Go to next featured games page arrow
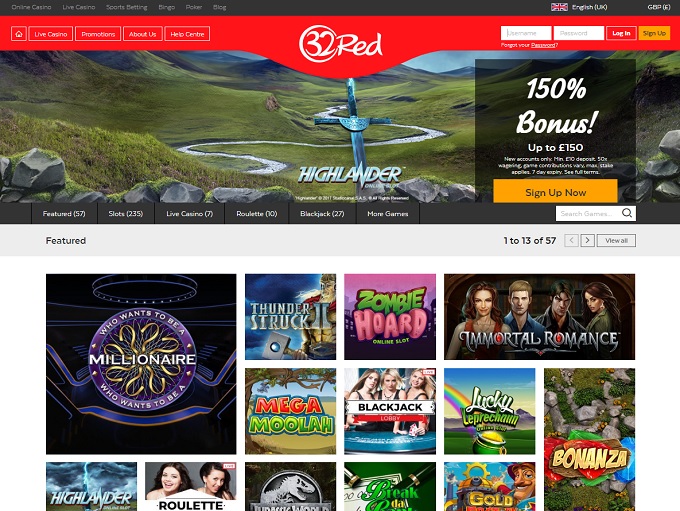Screen dimensions: 680x511 coord(588,240)
